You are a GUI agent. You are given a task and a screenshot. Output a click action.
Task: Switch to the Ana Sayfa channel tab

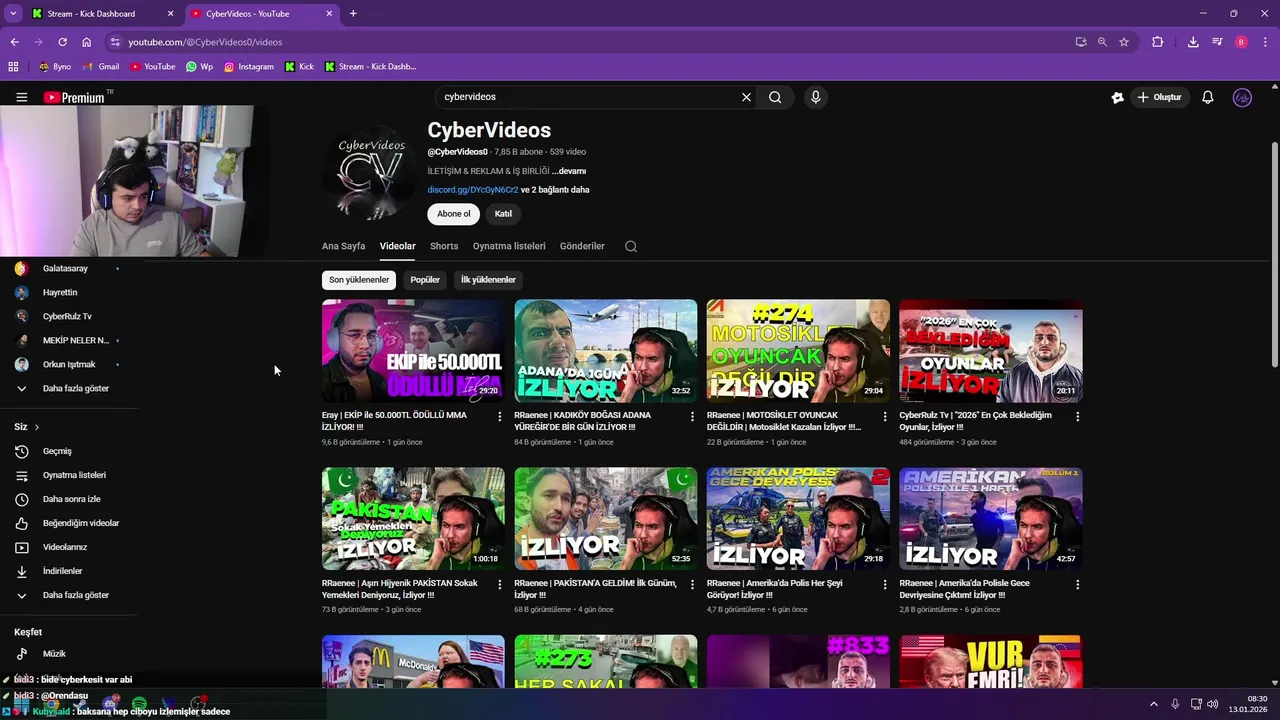click(x=343, y=246)
